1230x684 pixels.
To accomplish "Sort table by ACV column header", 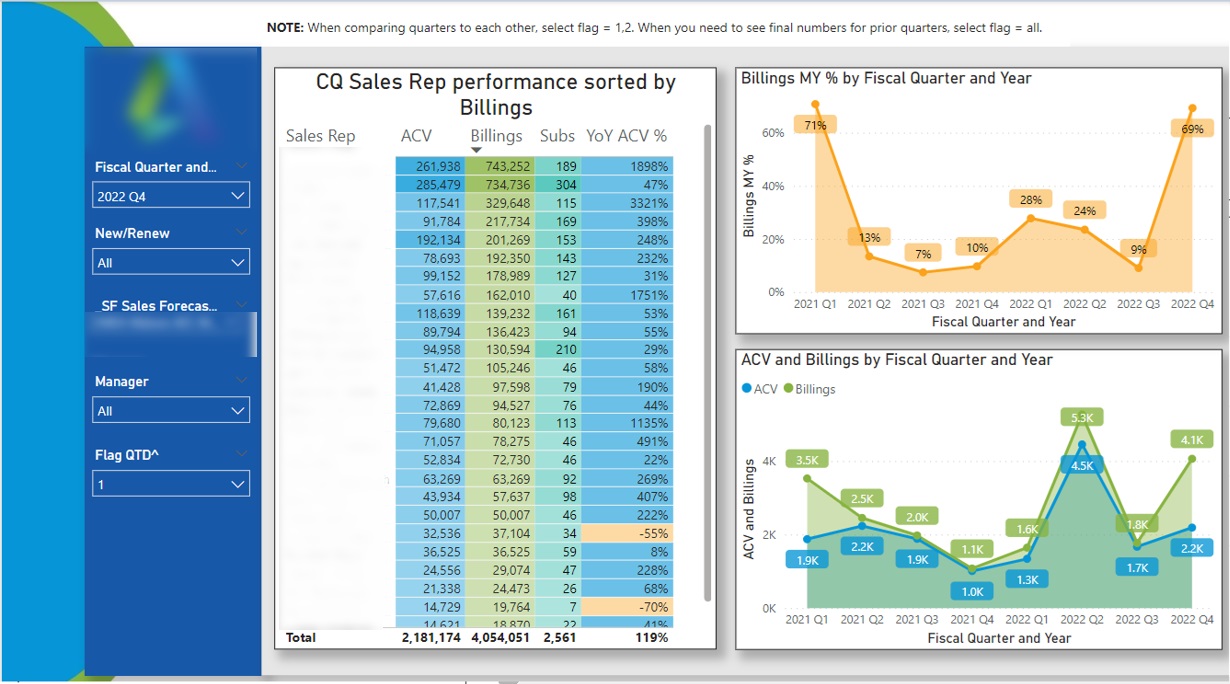I will (416, 136).
